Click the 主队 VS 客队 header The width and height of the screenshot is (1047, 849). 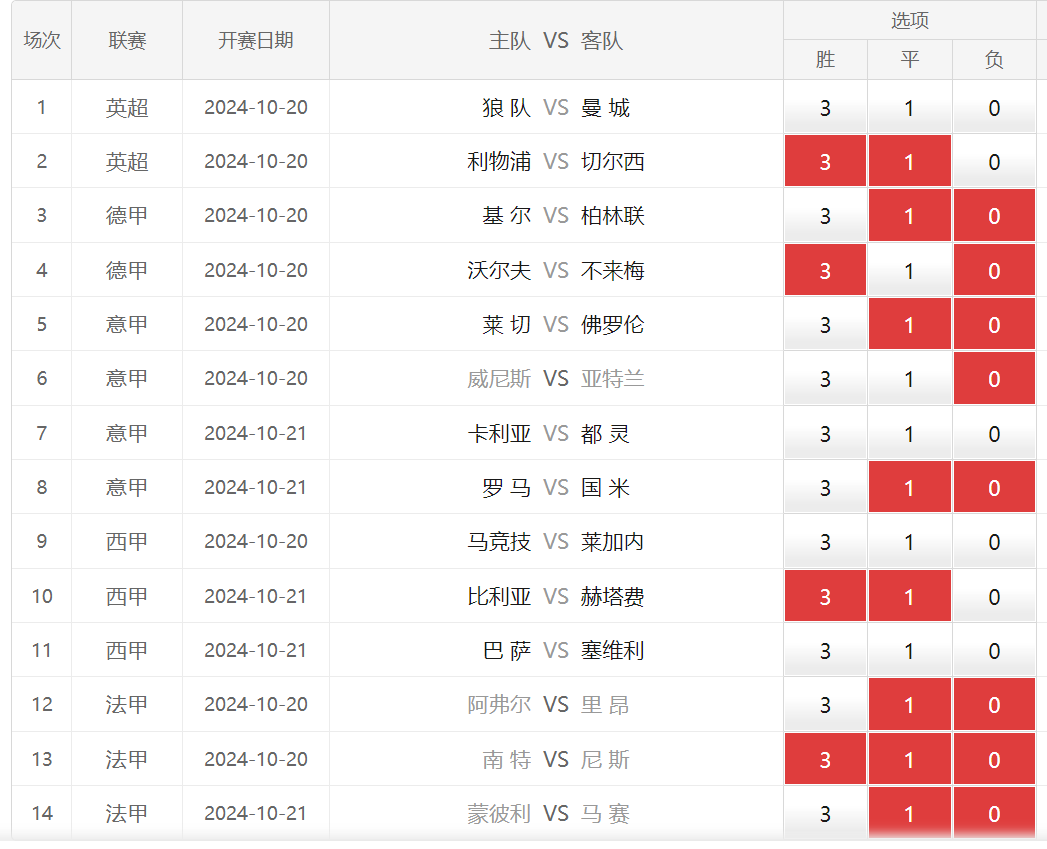coord(556,40)
